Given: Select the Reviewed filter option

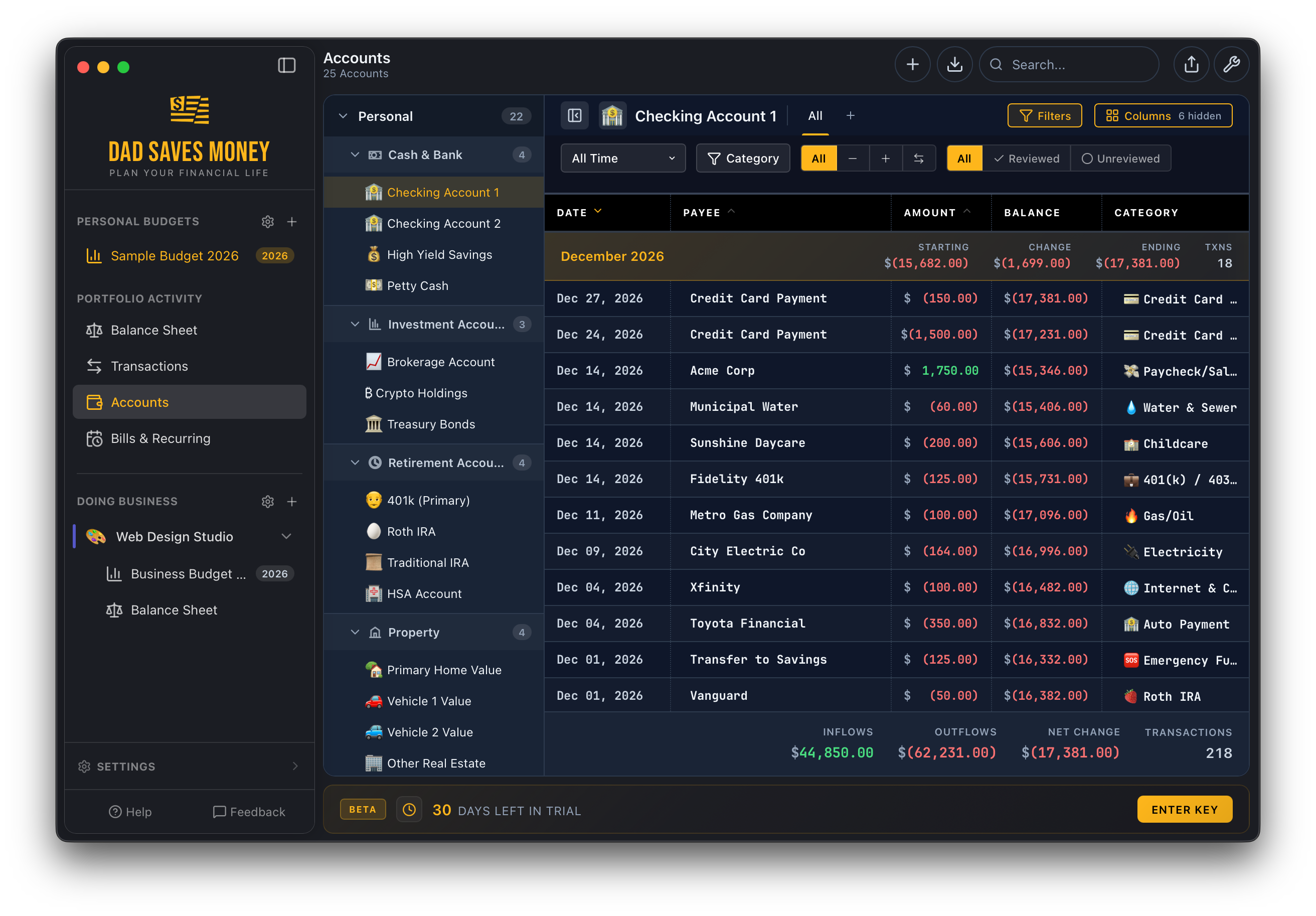Looking at the screenshot, I should 1027,158.
